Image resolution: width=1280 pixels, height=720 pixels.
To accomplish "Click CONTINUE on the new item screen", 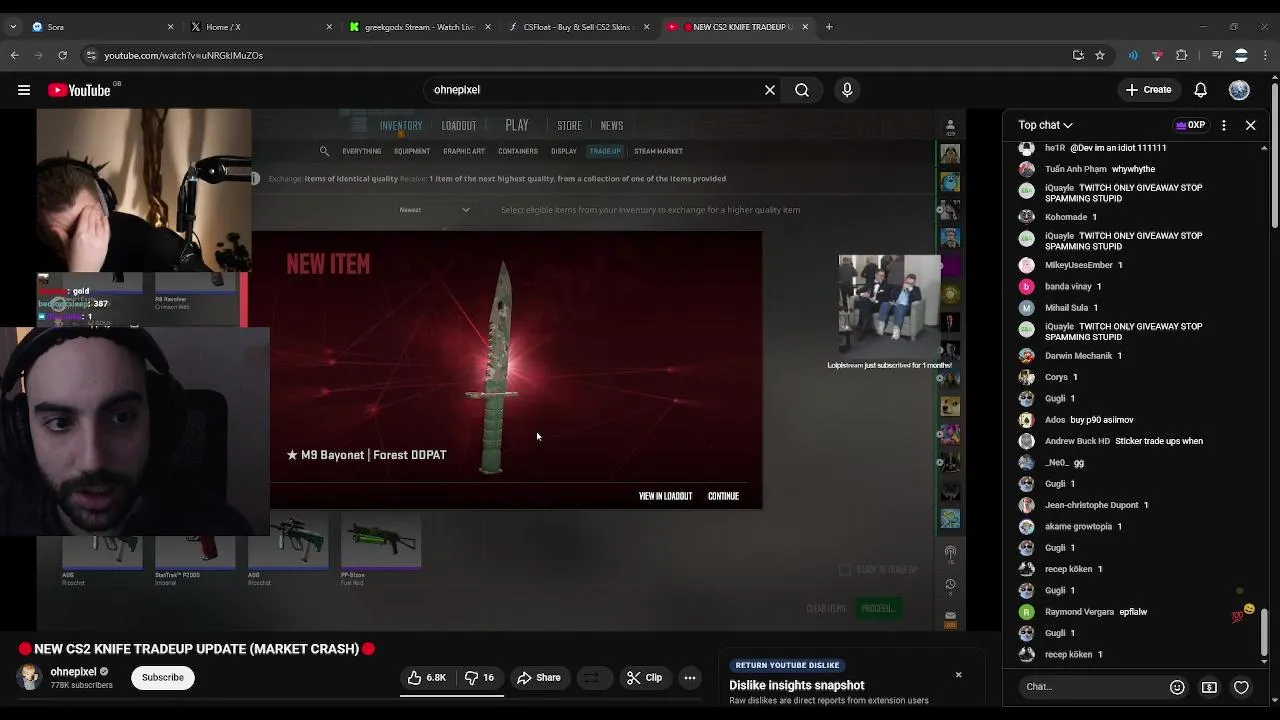I will (x=723, y=496).
